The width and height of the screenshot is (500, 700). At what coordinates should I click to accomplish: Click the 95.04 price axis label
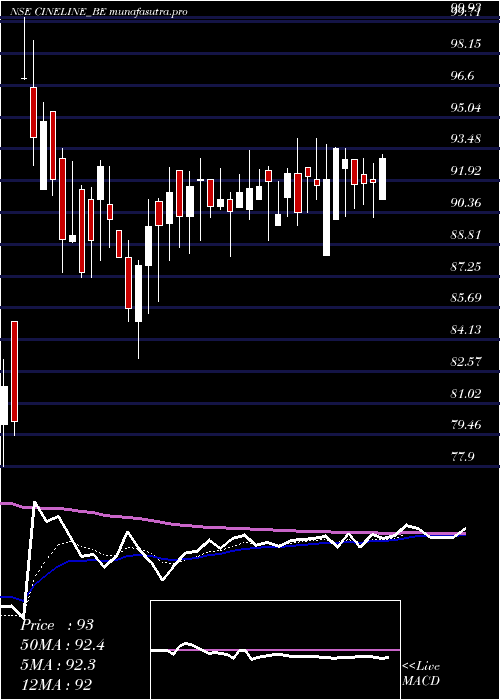point(467,108)
